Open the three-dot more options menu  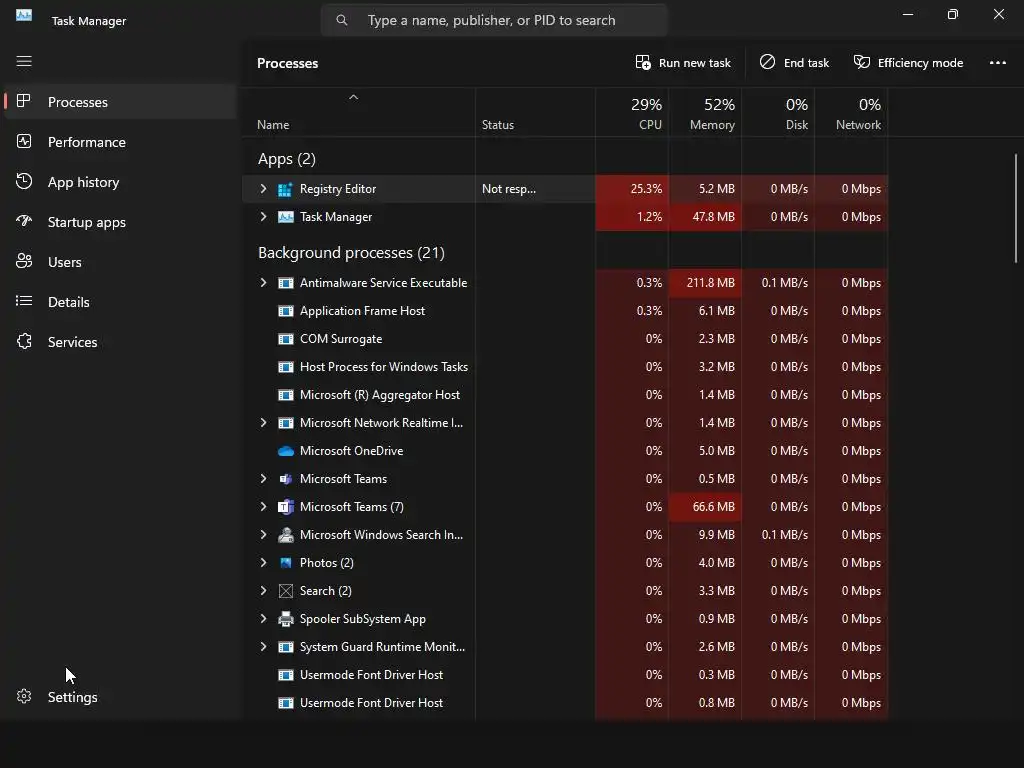tap(997, 63)
